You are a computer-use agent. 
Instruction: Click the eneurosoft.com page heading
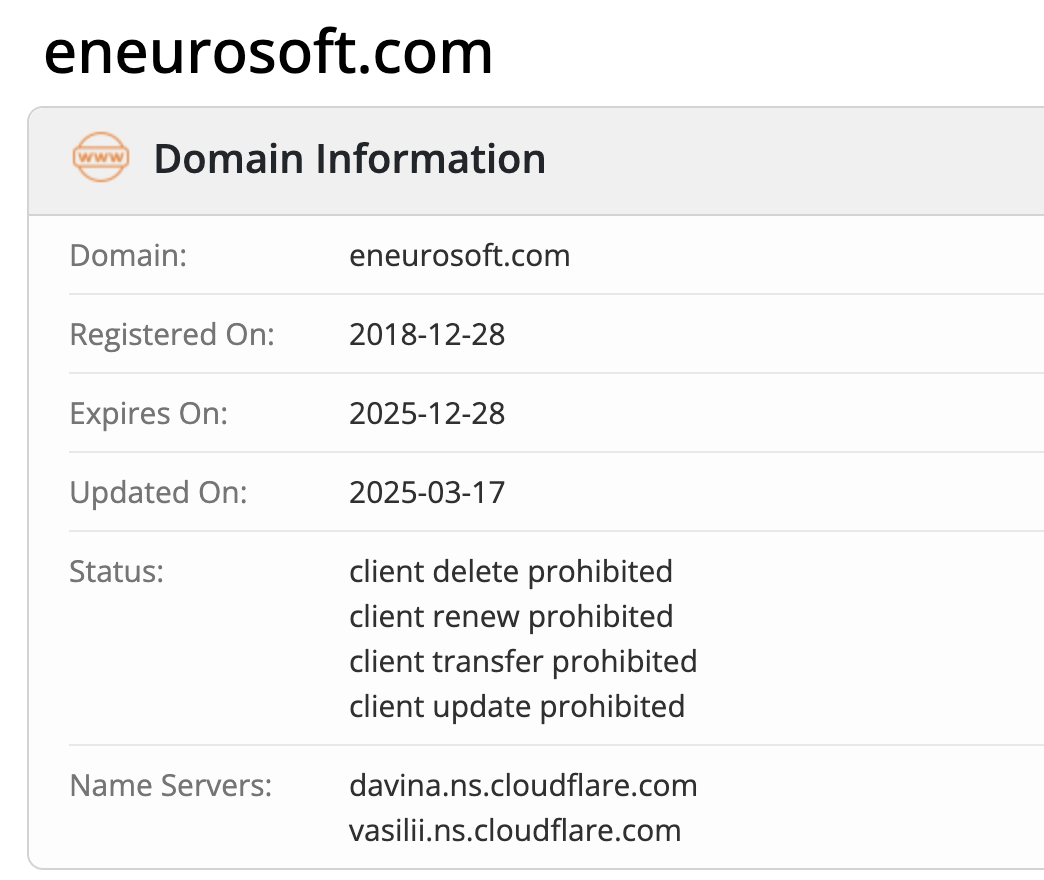(x=268, y=53)
